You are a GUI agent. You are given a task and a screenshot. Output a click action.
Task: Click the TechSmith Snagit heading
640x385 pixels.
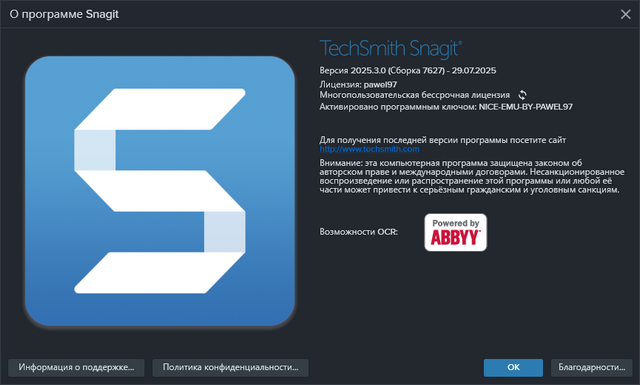click(x=391, y=49)
